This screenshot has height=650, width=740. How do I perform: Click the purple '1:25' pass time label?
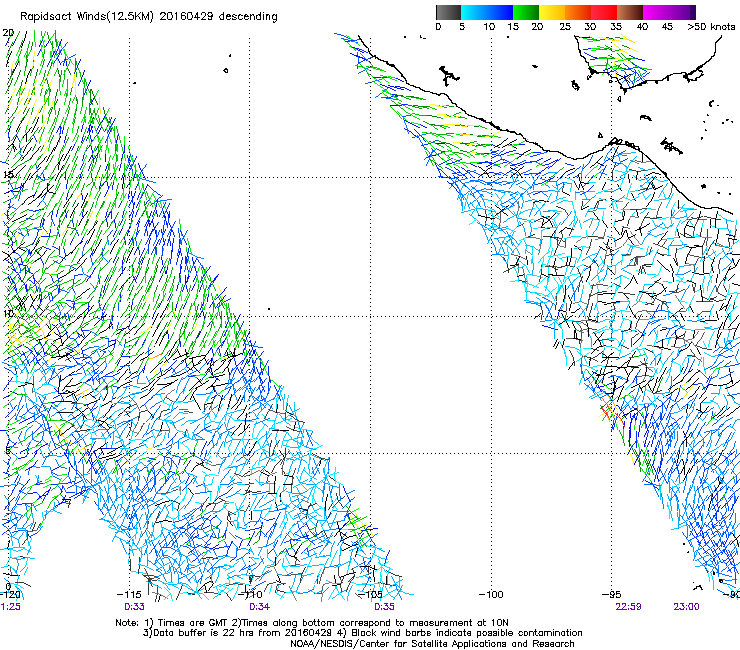tap(10, 607)
